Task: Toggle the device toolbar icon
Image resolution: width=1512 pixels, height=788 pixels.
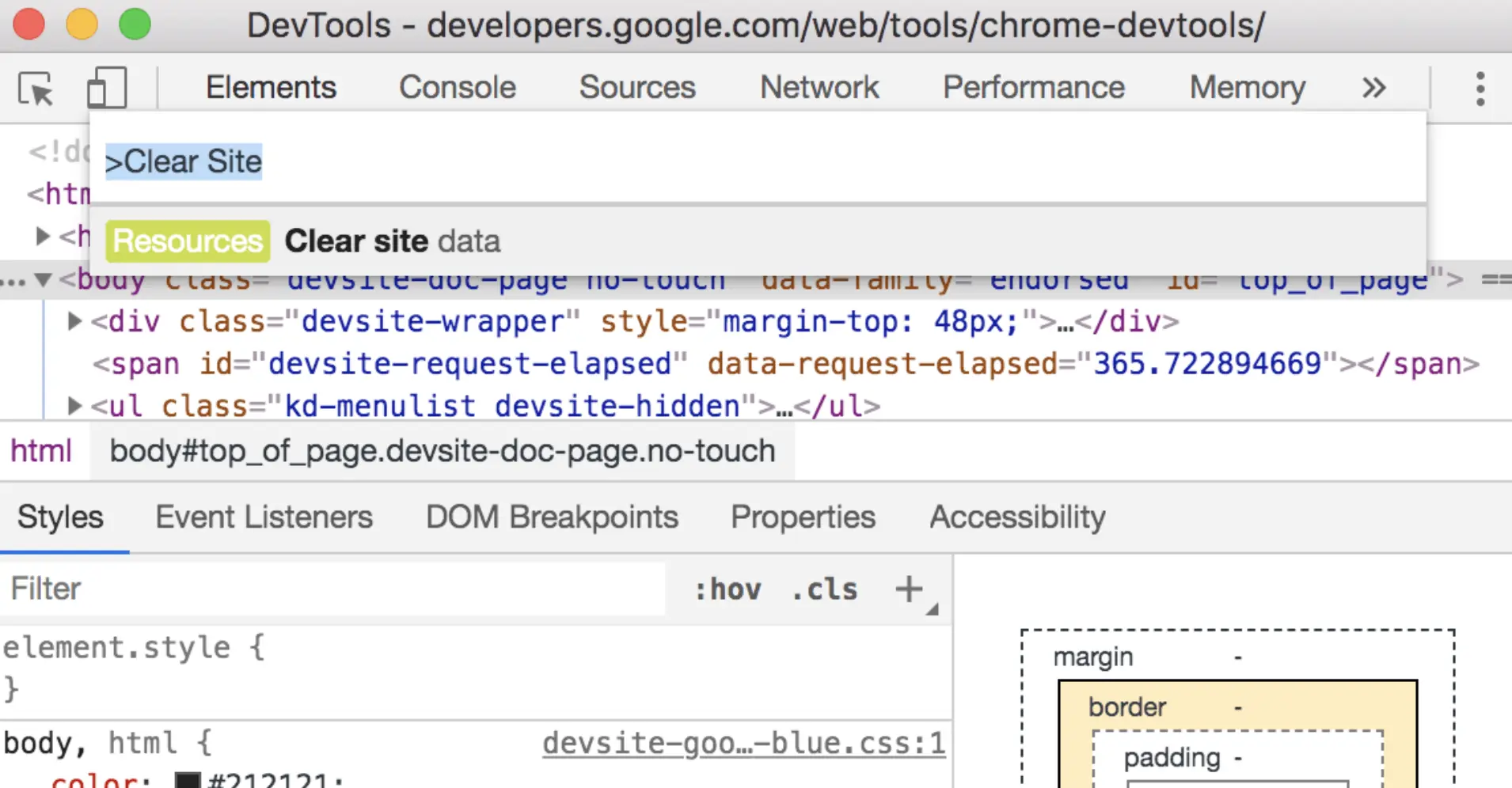Action: (106, 87)
